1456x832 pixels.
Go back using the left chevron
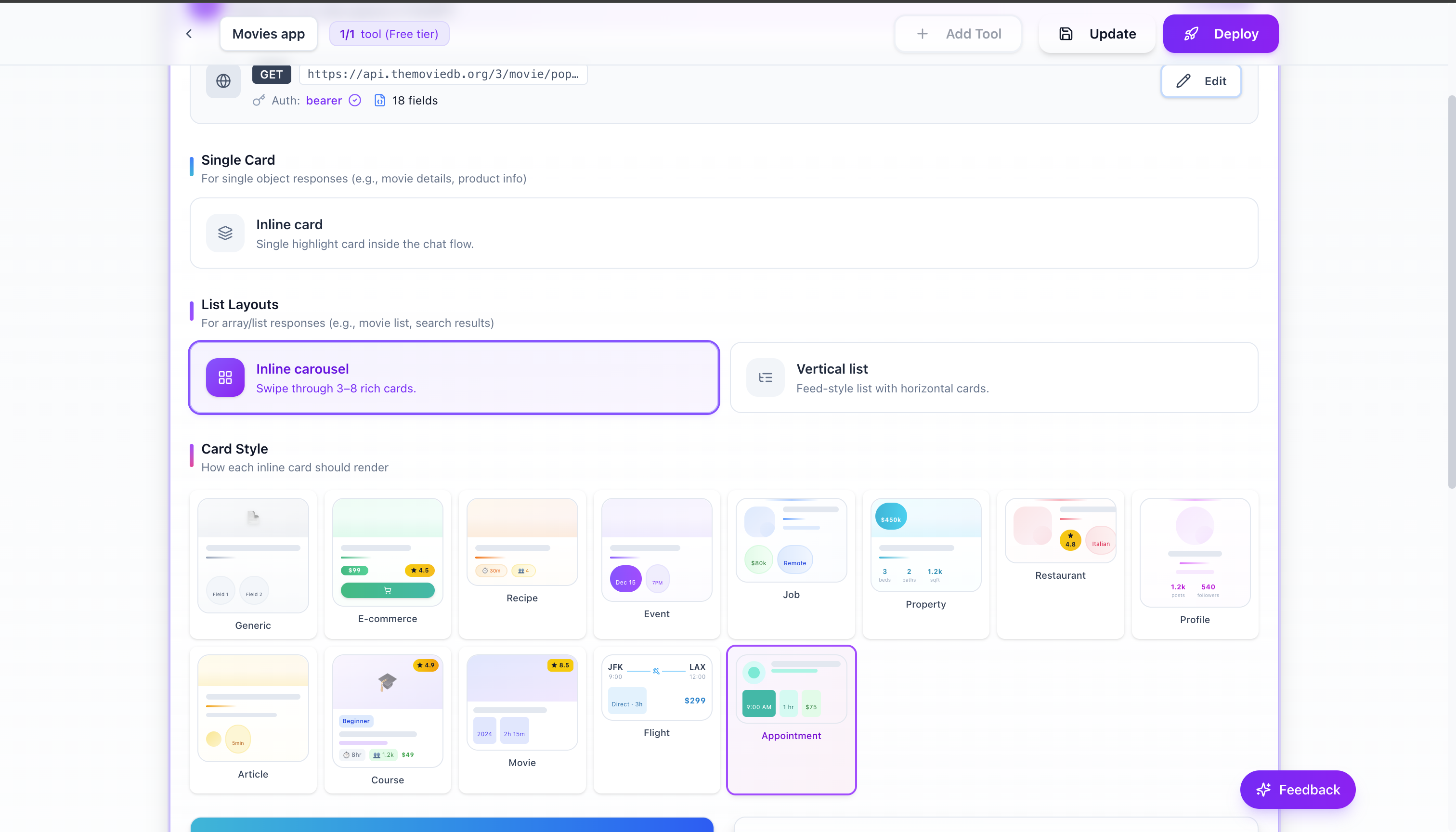coord(189,34)
